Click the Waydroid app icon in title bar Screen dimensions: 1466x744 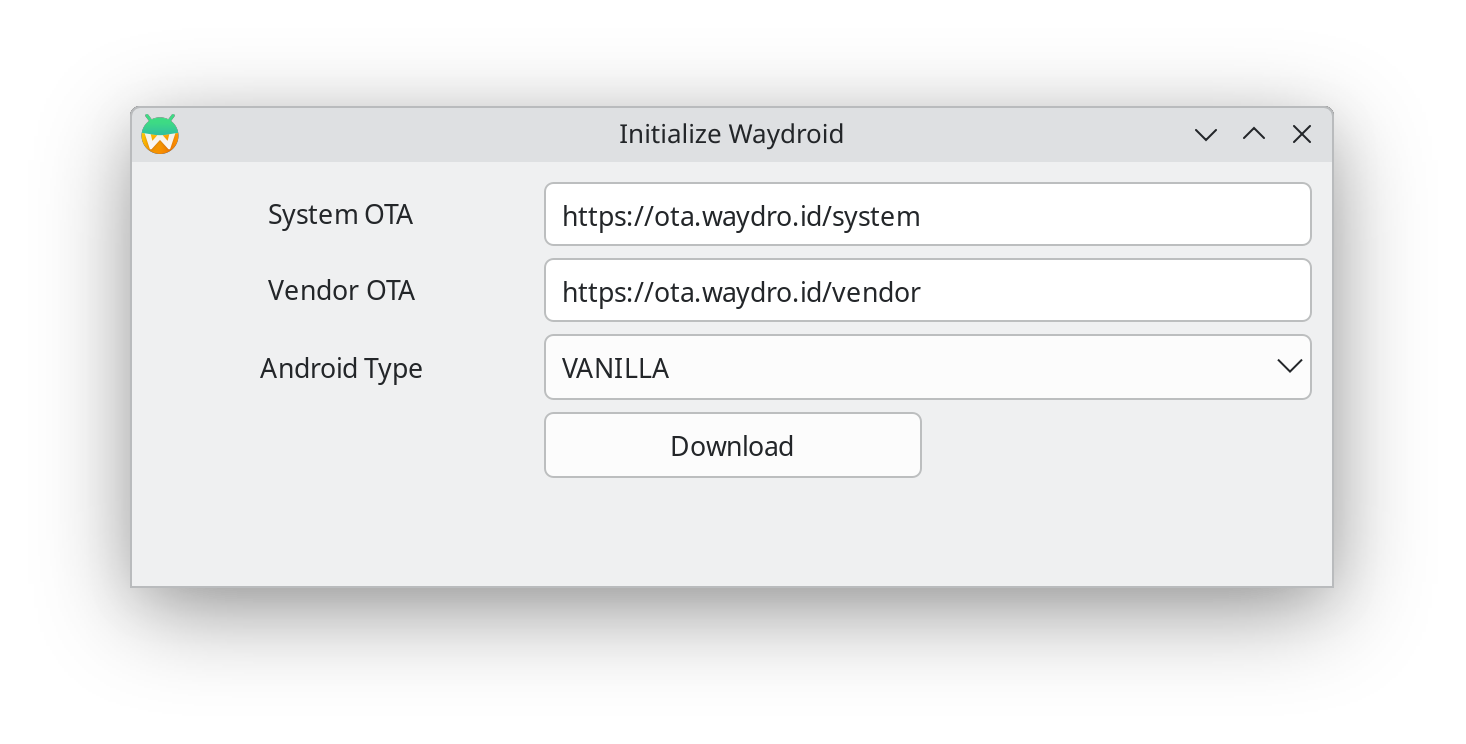(x=160, y=134)
